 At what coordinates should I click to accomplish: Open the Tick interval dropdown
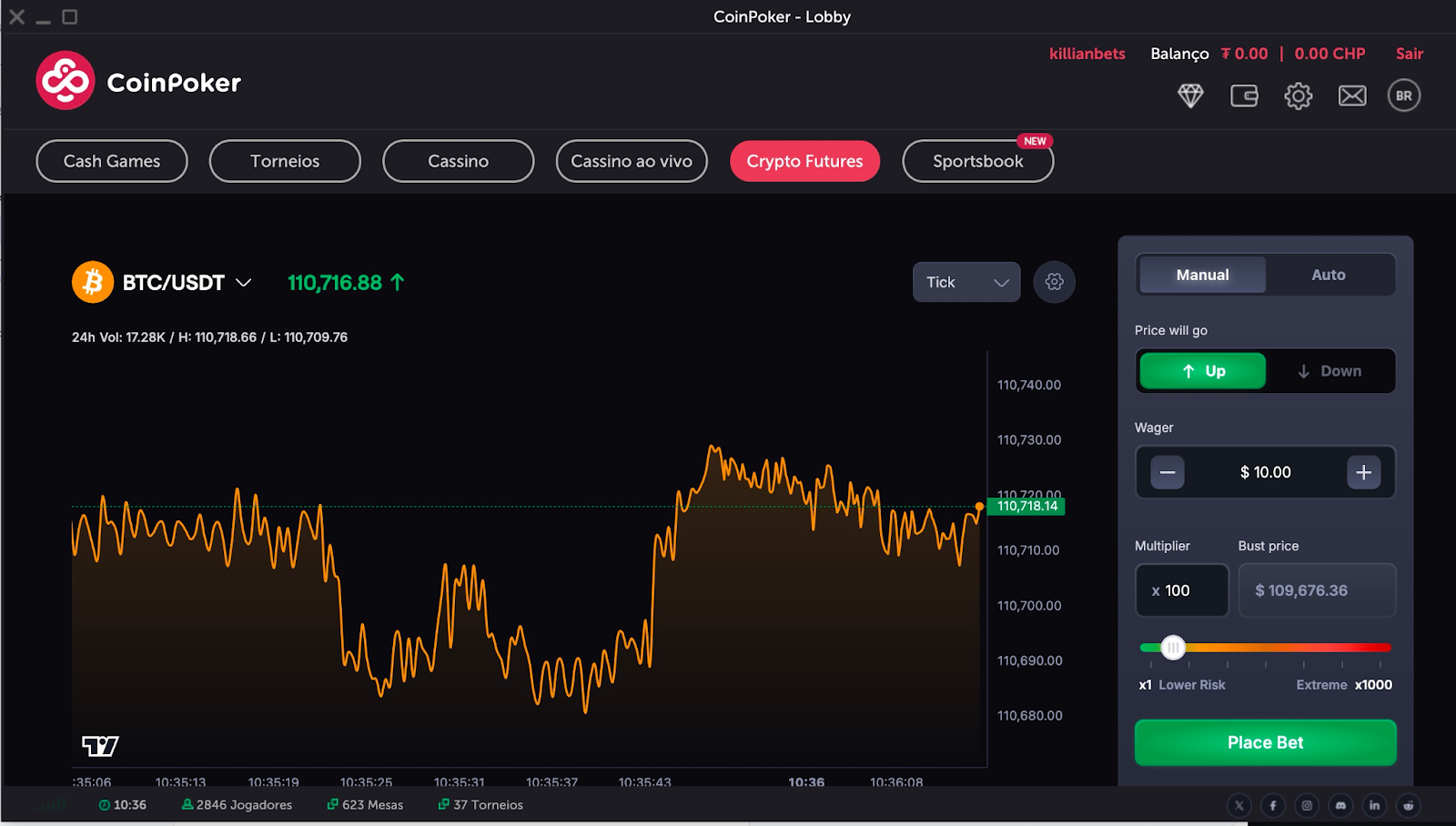coord(966,282)
